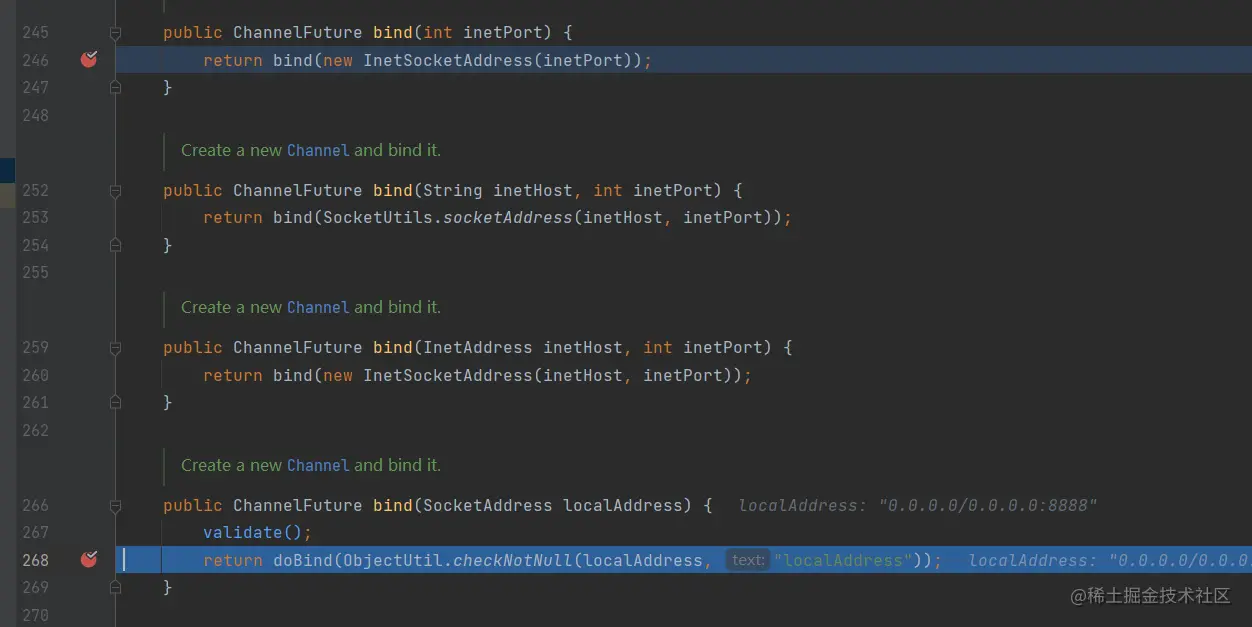Click the fold end marker on line 269
1252x627 pixels.
click(115, 588)
